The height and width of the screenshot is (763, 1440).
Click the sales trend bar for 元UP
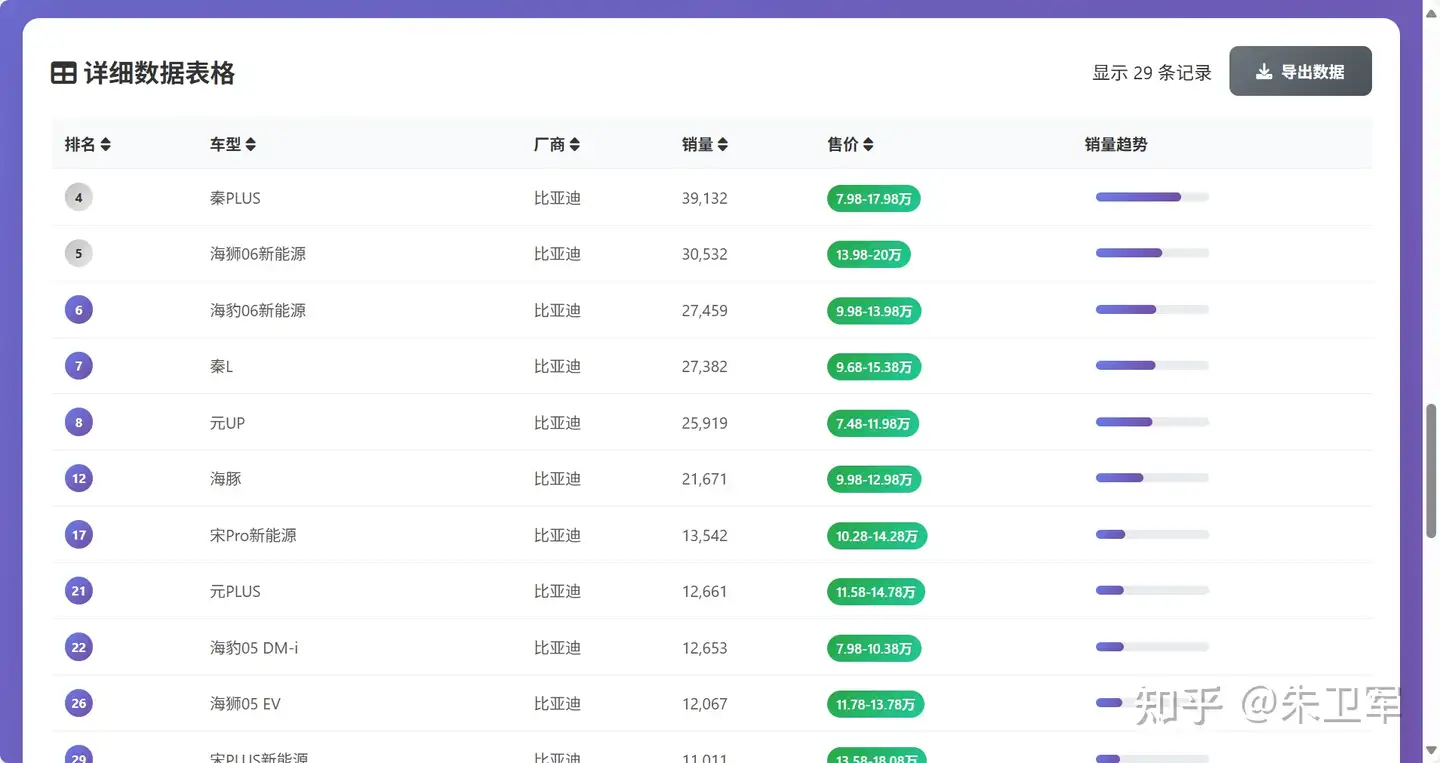pyautogui.click(x=1152, y=422)
